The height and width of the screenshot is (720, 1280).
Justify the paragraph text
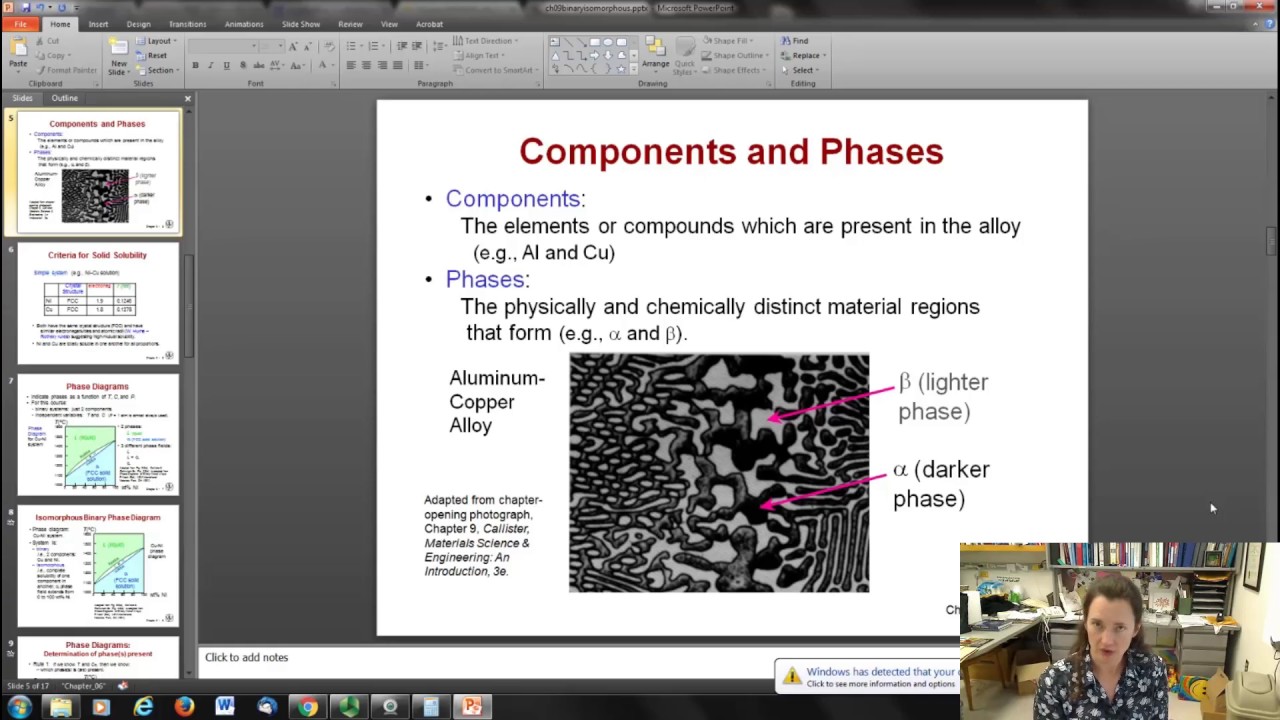(x=397, y=66)
